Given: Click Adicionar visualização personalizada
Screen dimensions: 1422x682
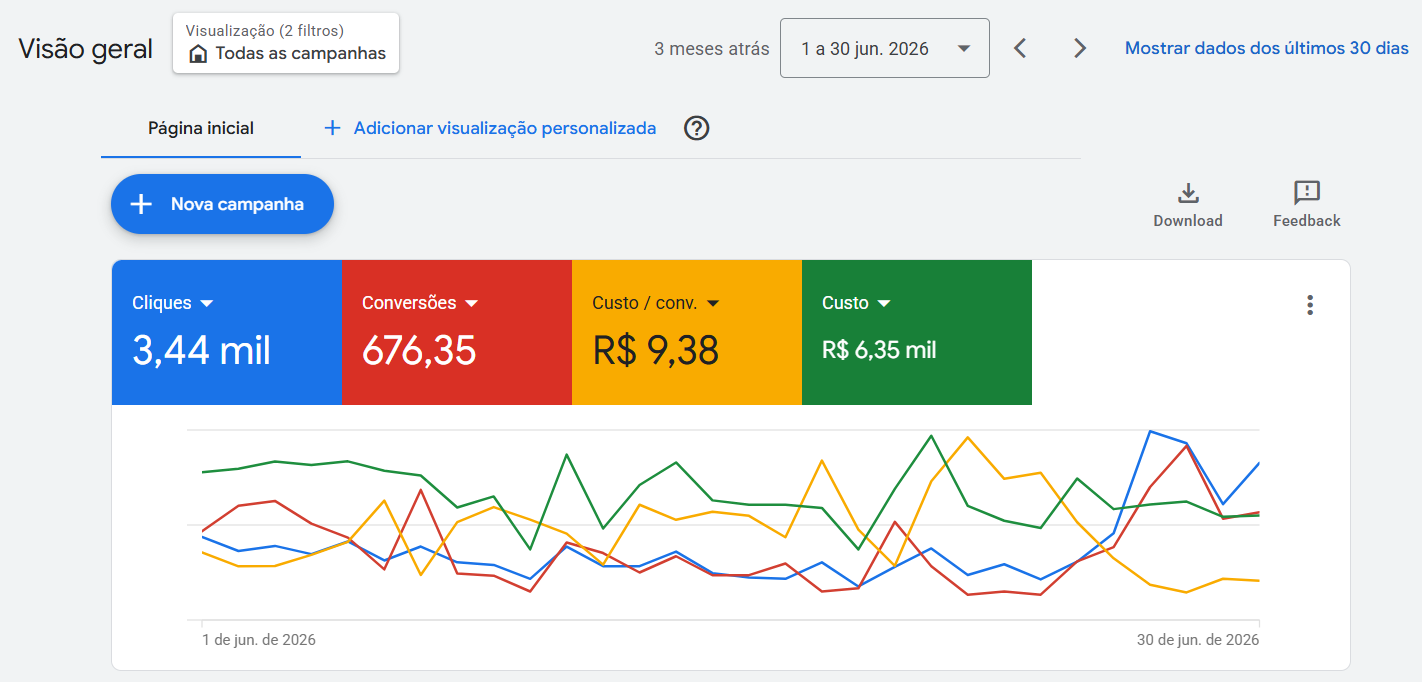Looking at the screenshot, I should (x=505, y=128).
